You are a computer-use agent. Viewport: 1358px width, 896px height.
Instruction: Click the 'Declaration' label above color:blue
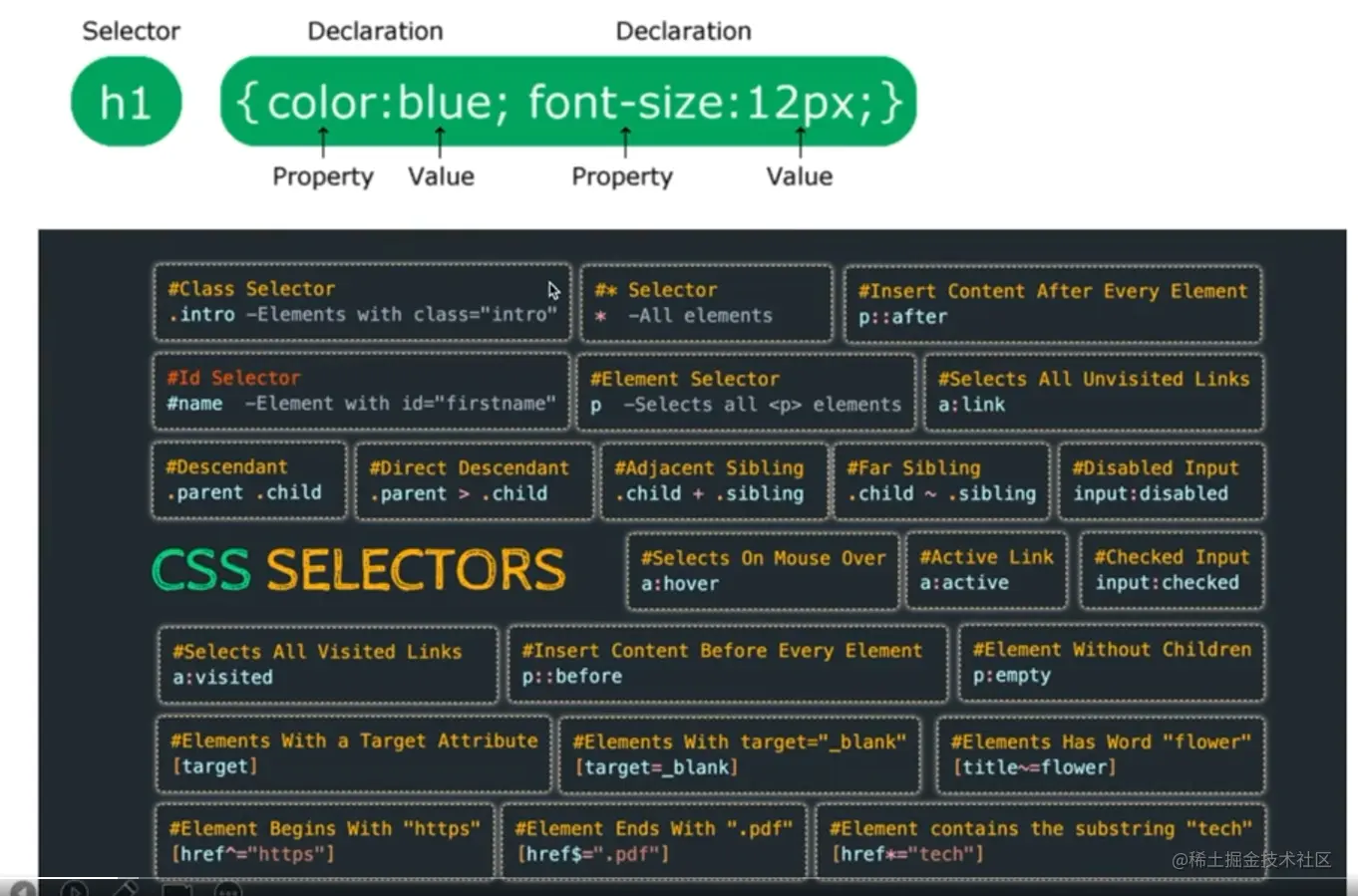click(x=375, y=31)
